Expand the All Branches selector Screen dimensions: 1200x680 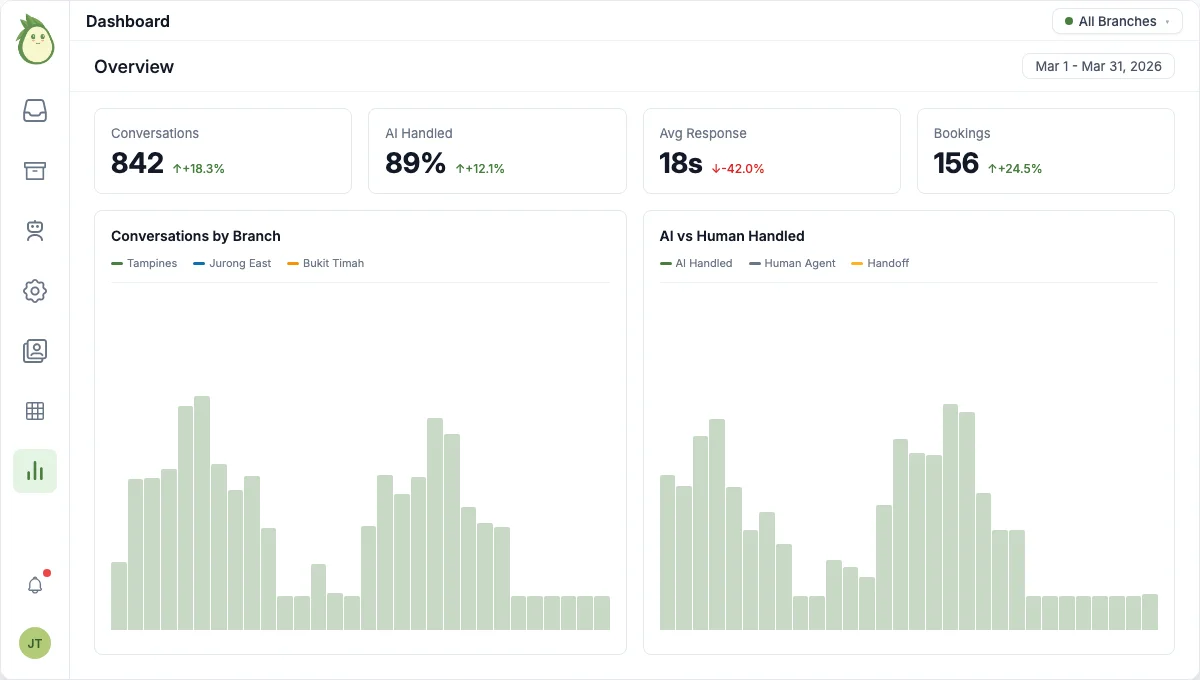pos(1117,21)
